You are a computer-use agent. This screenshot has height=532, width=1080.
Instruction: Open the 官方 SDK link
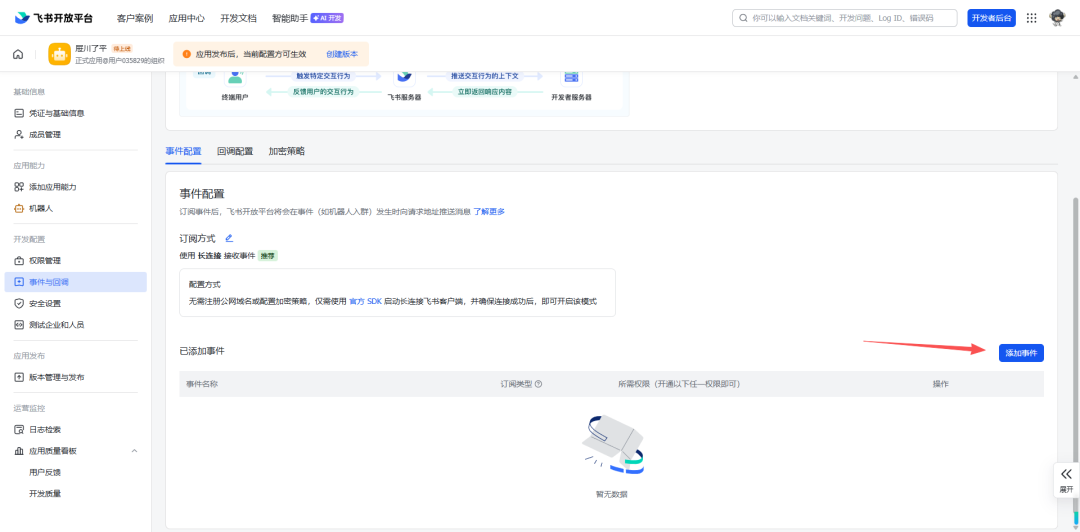point(365,301)
